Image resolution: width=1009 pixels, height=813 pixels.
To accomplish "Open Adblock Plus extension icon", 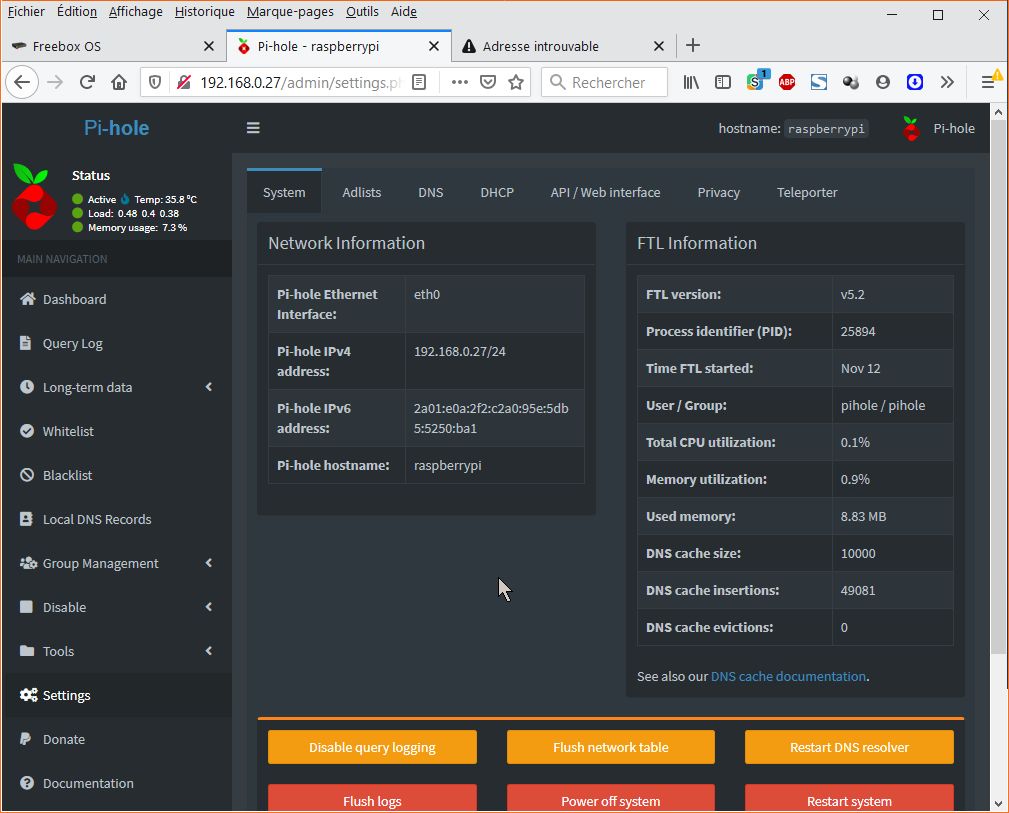I will click(x=786, y=82).
